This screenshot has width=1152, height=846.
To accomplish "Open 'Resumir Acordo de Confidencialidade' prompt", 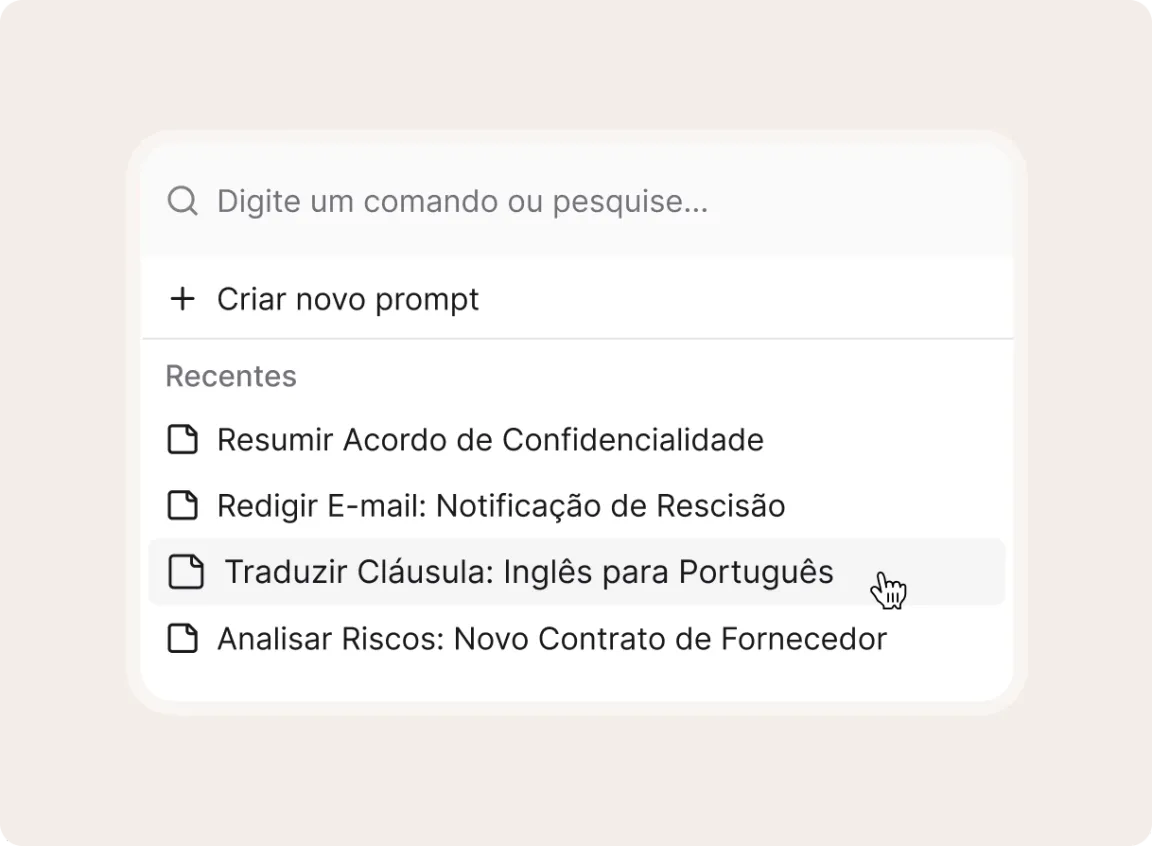I will tap(490, 439).
